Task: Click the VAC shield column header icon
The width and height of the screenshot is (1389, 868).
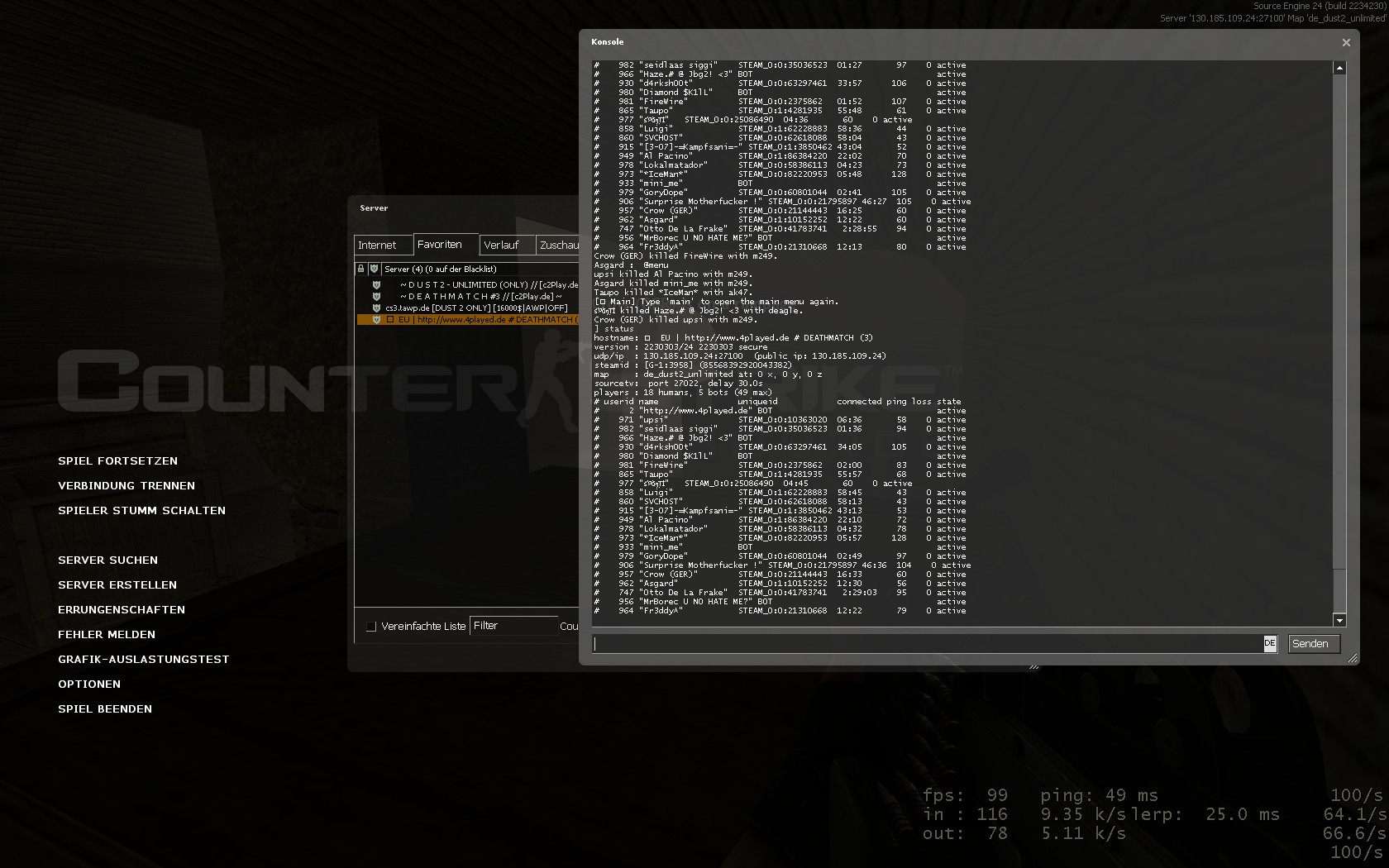Action: (x=374, y=269)
